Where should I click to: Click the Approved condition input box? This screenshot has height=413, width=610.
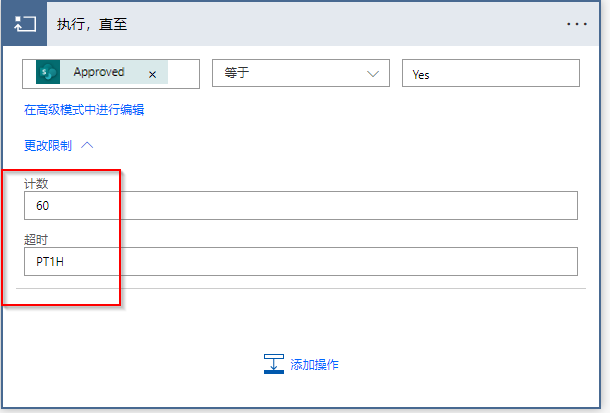coord(111,74)
